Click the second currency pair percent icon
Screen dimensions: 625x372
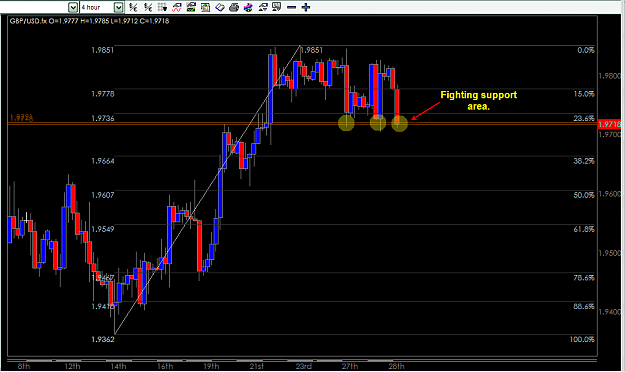pyautogui.click(x=148, y=7)
